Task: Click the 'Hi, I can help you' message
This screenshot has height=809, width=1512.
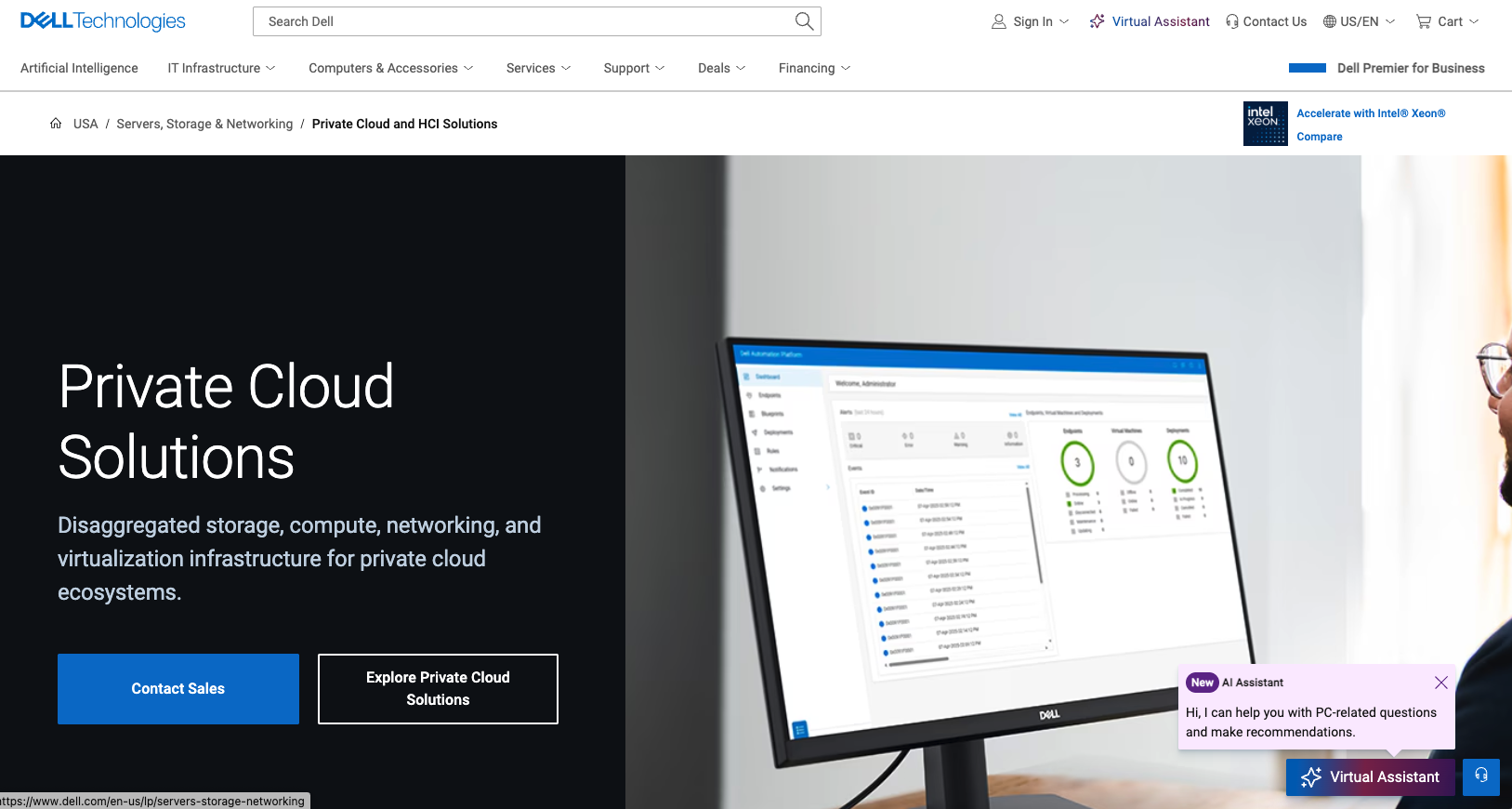Action: [1311, 723]
